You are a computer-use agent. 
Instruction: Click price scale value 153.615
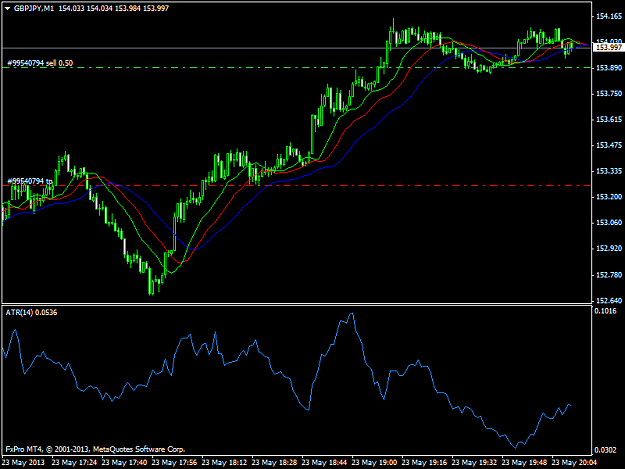pyautogui.click(x=609, y=120)
